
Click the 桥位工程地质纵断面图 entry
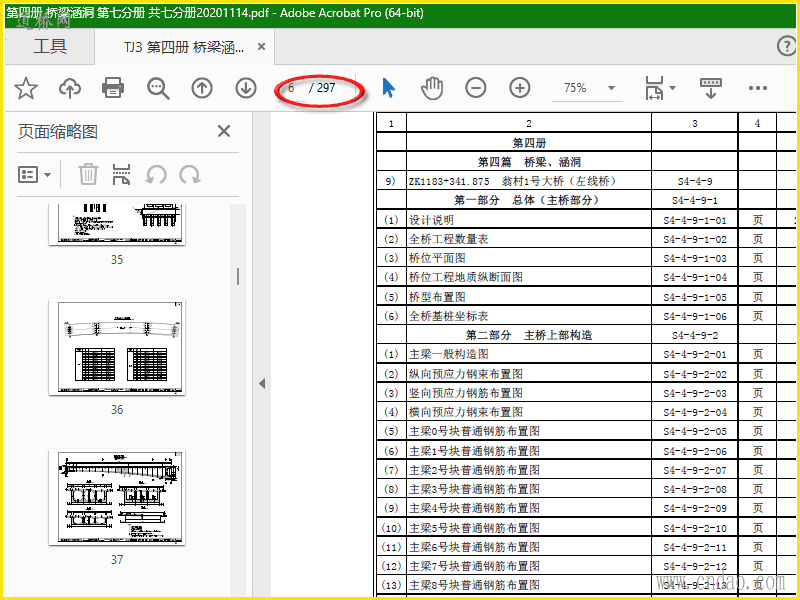click(466, 277)
